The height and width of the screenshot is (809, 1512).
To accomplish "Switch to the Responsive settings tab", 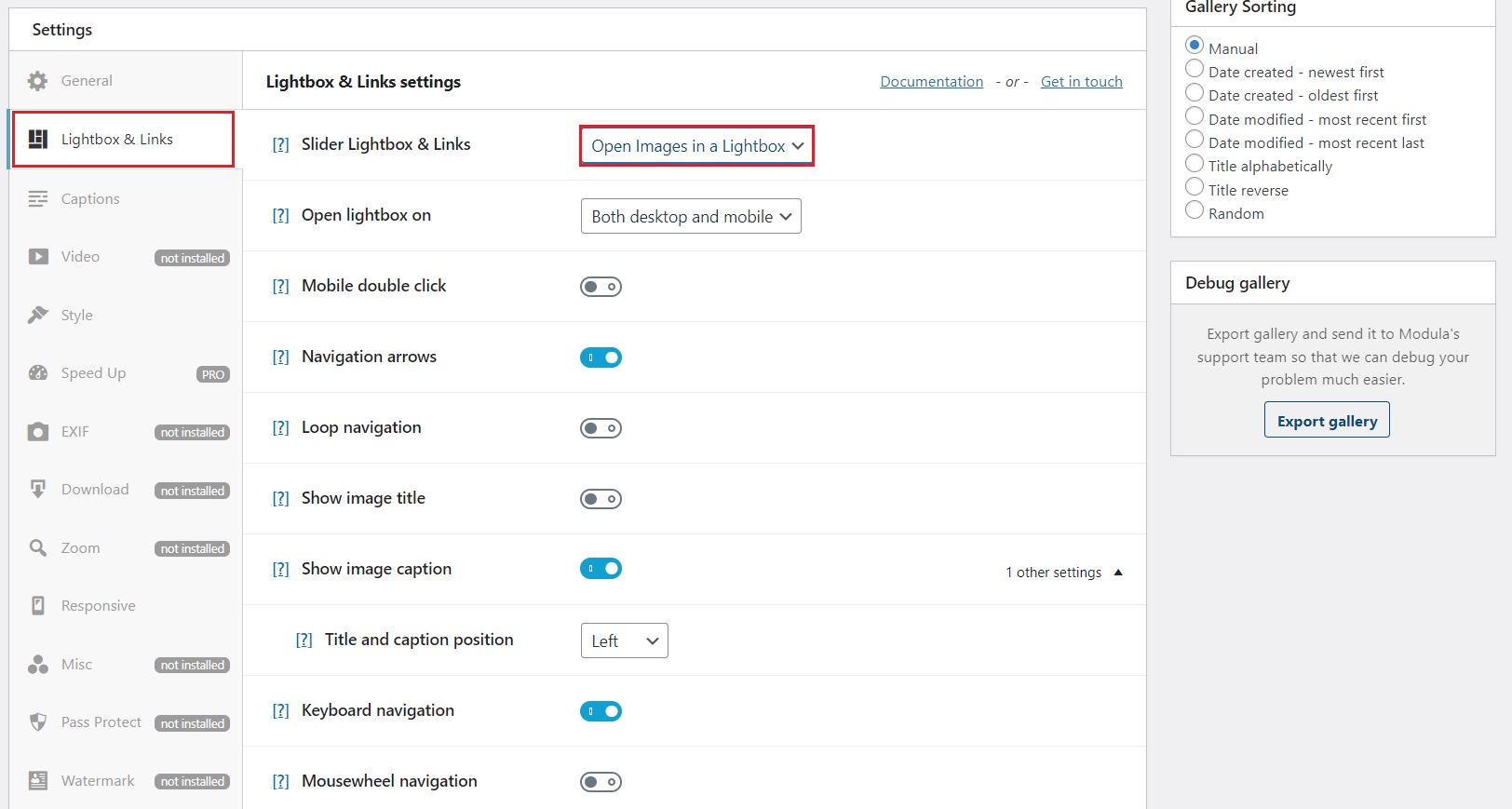I will pyautogui.click(x=98, y=606).
